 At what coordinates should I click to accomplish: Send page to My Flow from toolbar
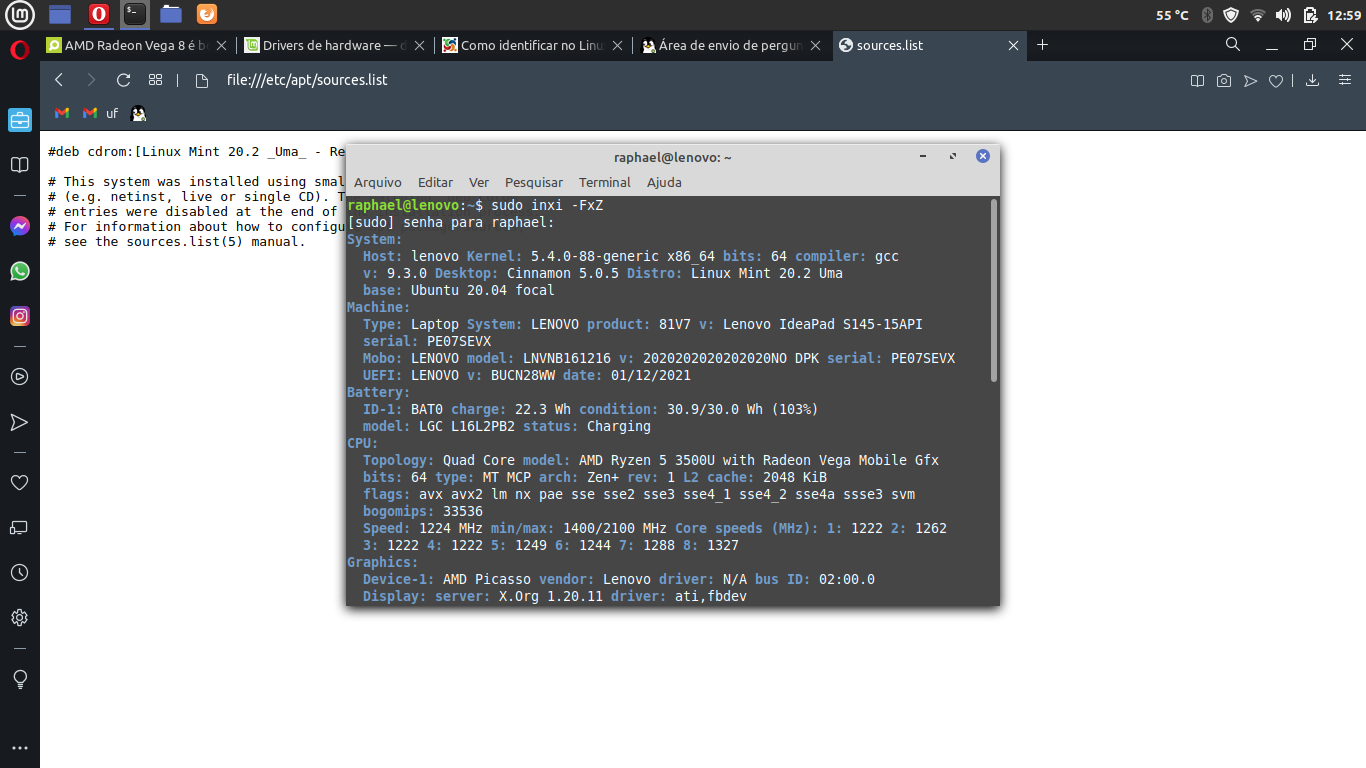click(1250, 81)
